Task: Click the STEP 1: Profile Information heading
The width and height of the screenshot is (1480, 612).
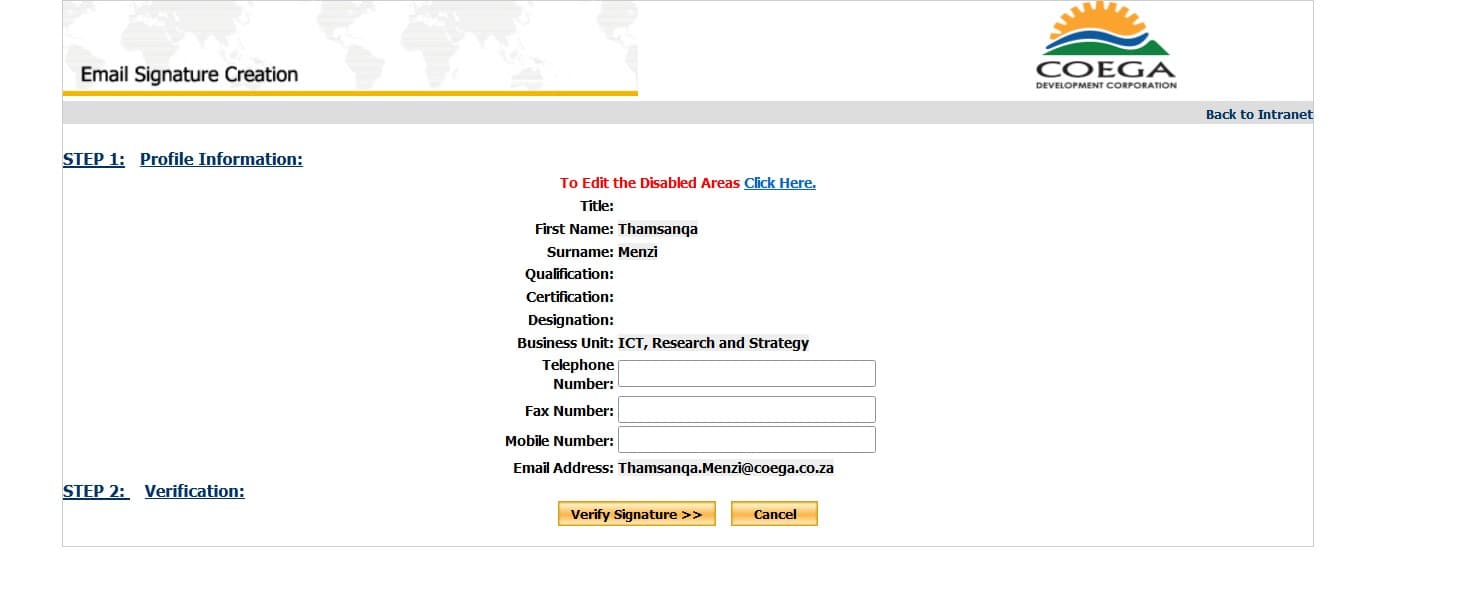Action: [x=183, y=159]
